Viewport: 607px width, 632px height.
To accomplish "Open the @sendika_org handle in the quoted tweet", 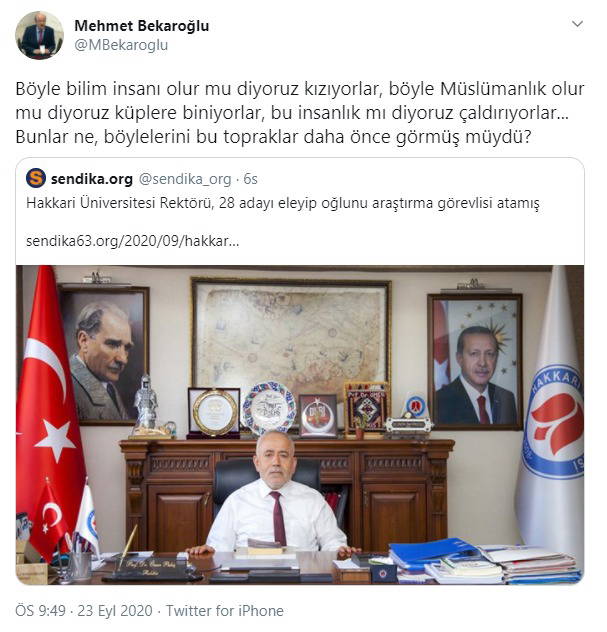I will (x=185, y=179).
